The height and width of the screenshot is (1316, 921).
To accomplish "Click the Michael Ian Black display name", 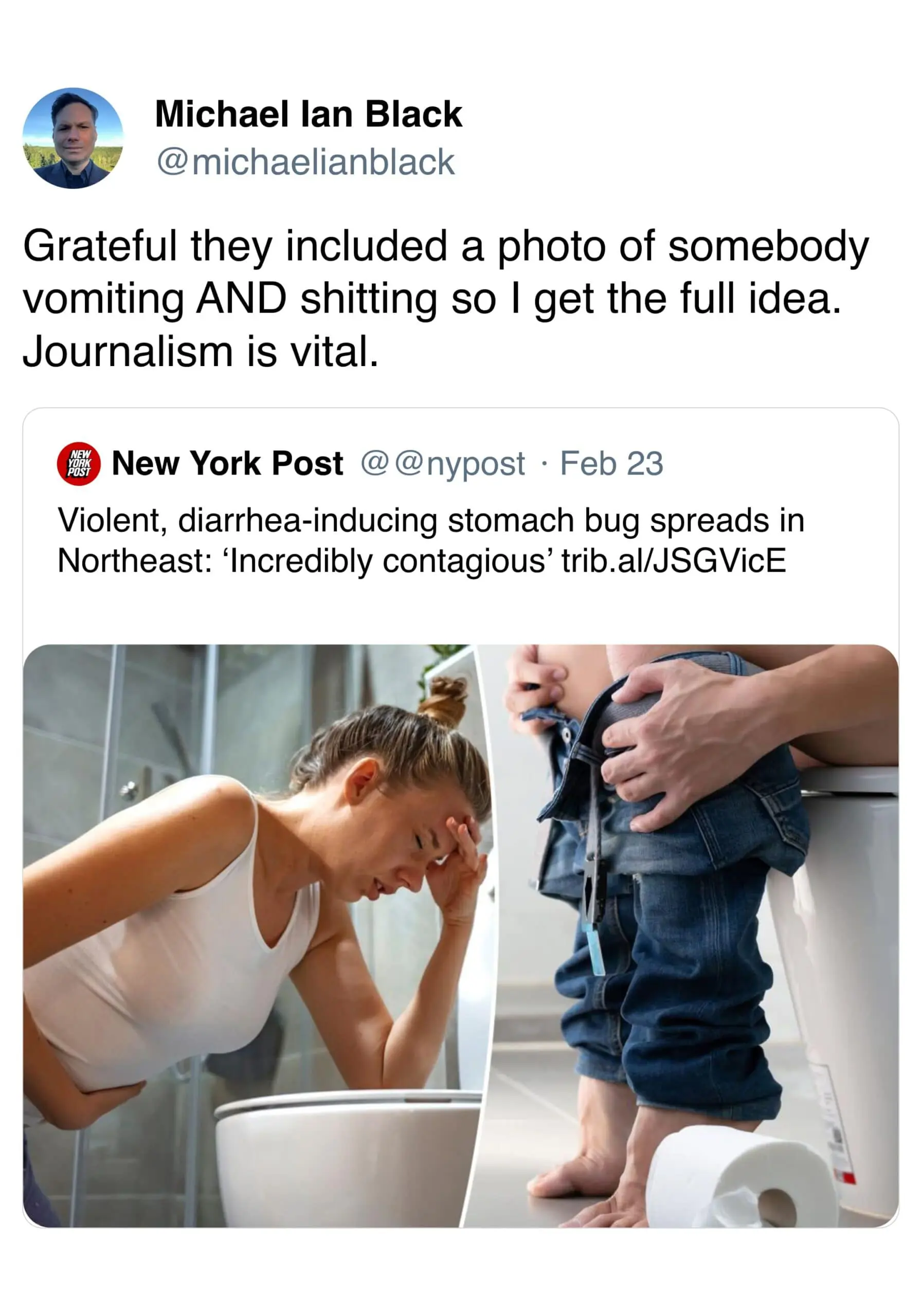I will 309,114.
